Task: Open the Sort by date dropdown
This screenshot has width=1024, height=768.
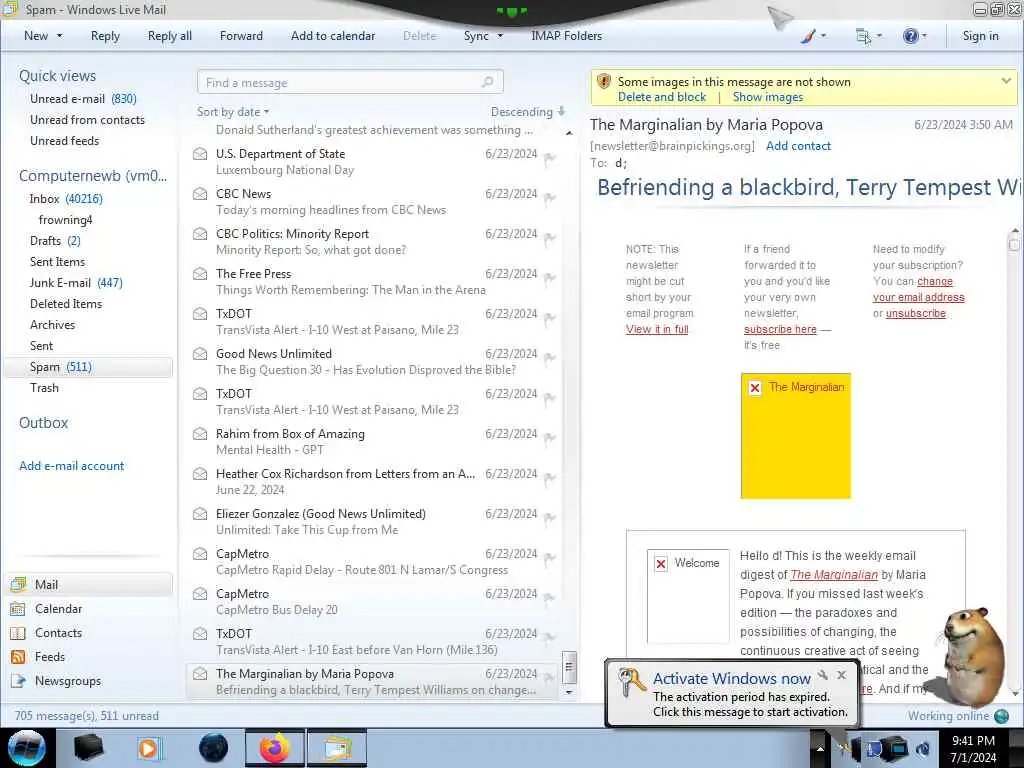Action: 233,112
